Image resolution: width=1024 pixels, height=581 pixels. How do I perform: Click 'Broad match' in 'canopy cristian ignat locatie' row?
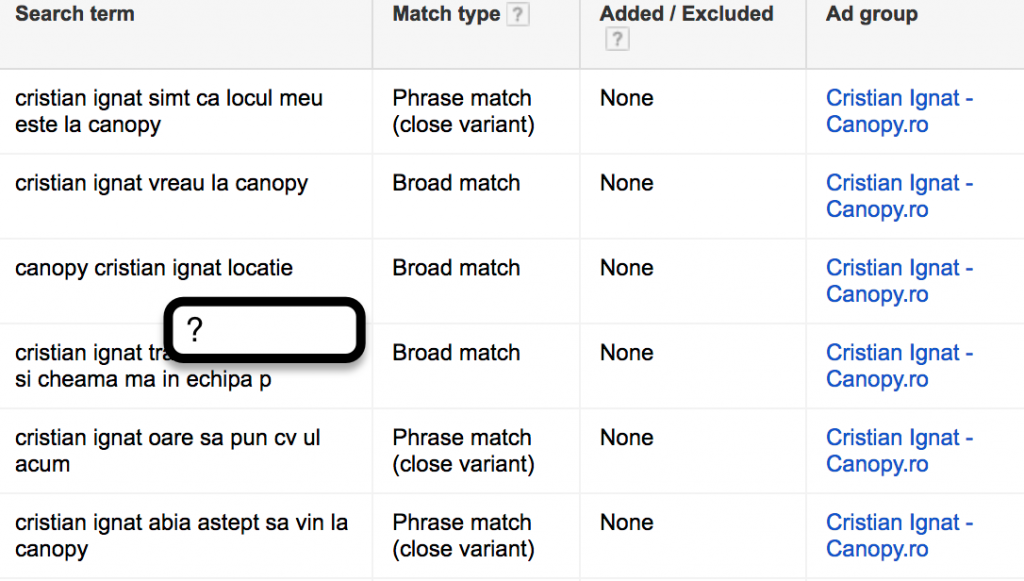pos(456,268)
